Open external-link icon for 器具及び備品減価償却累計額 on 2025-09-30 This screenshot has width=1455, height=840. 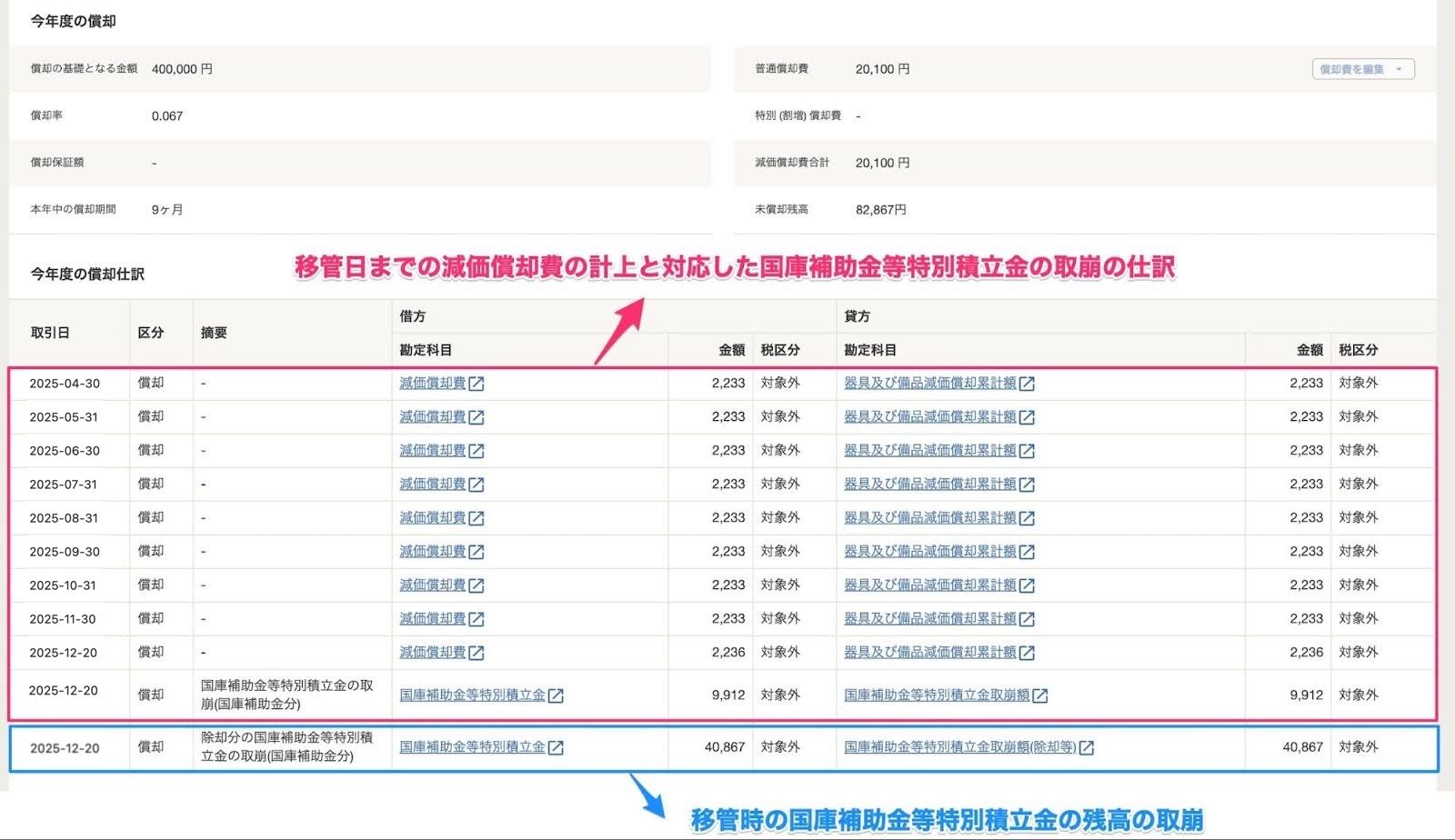(x=1027, y=552)
